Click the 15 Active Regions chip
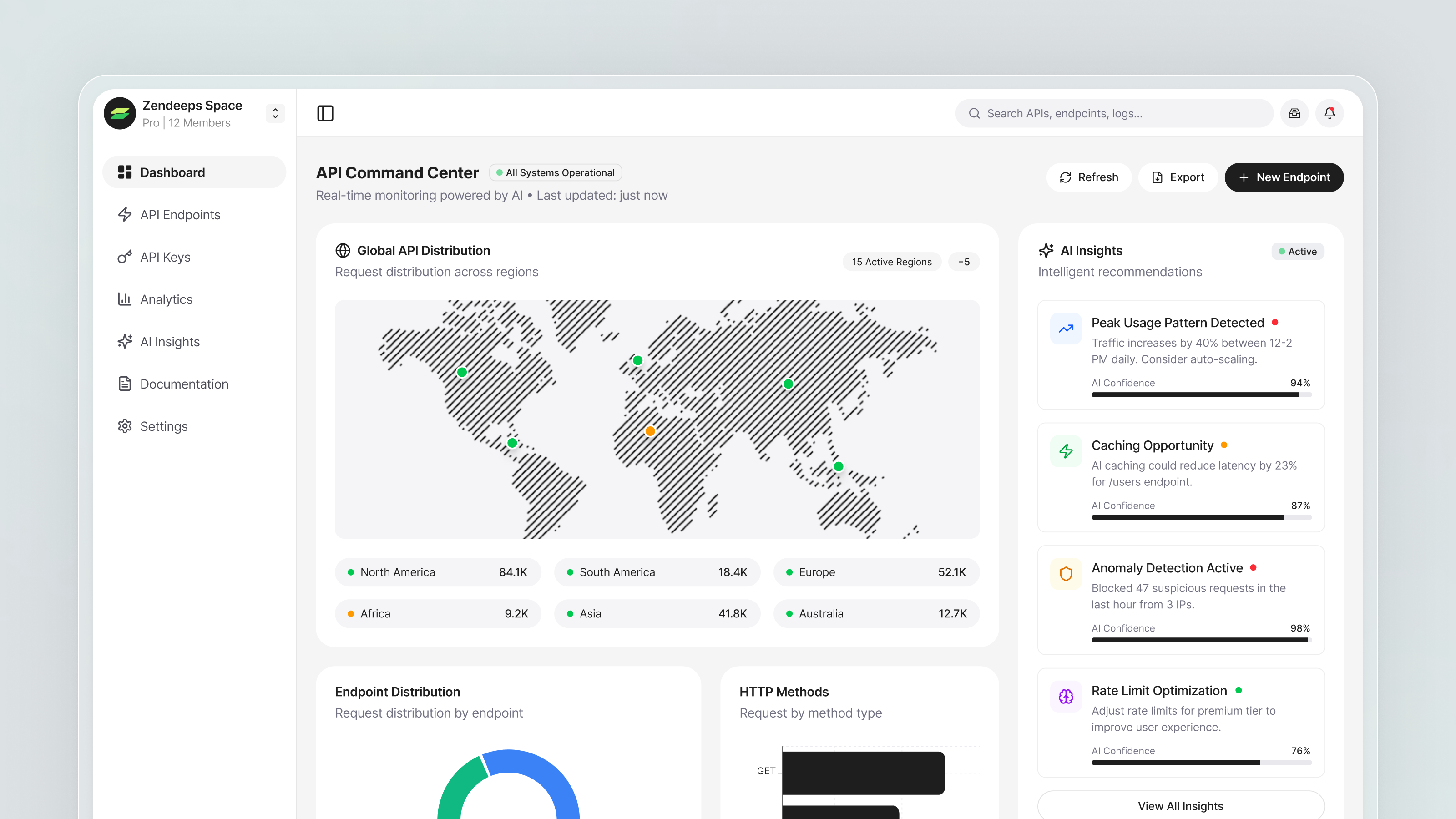This screenshot has width=1456, height=819. 891,262
